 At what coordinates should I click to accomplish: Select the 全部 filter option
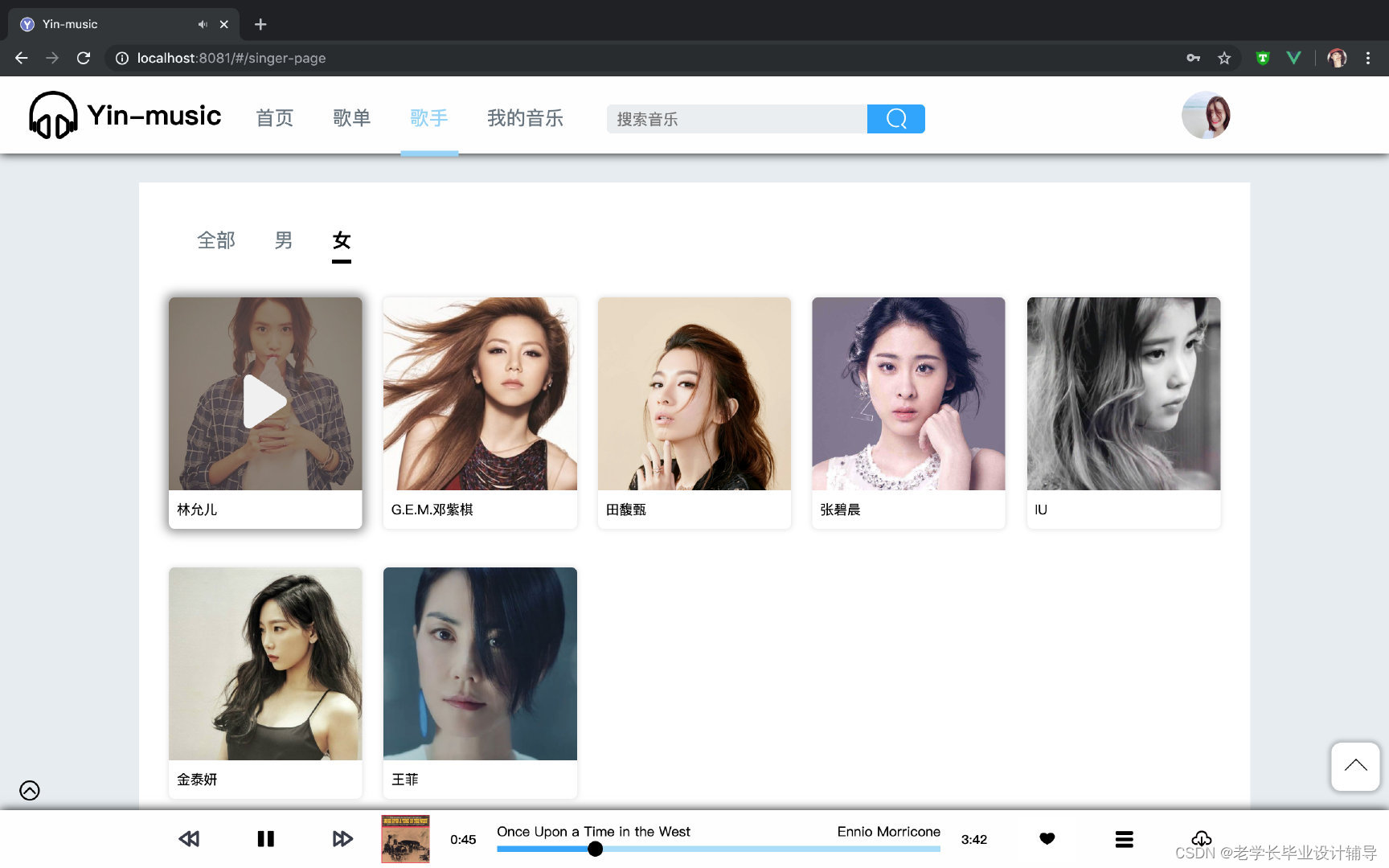pyautogui.click(x=215, y=240)
